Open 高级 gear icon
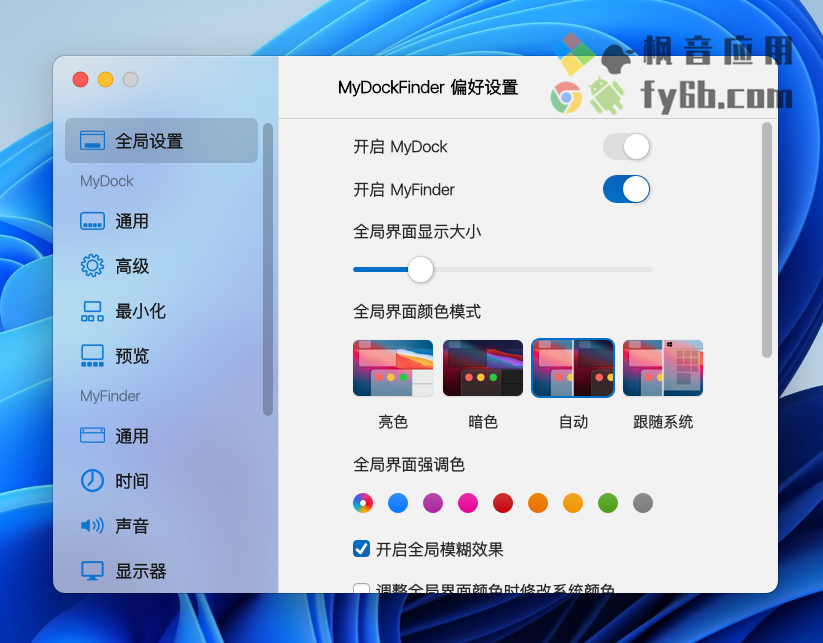823x643 pixels. pyautogui.click(x=92, y=266)
